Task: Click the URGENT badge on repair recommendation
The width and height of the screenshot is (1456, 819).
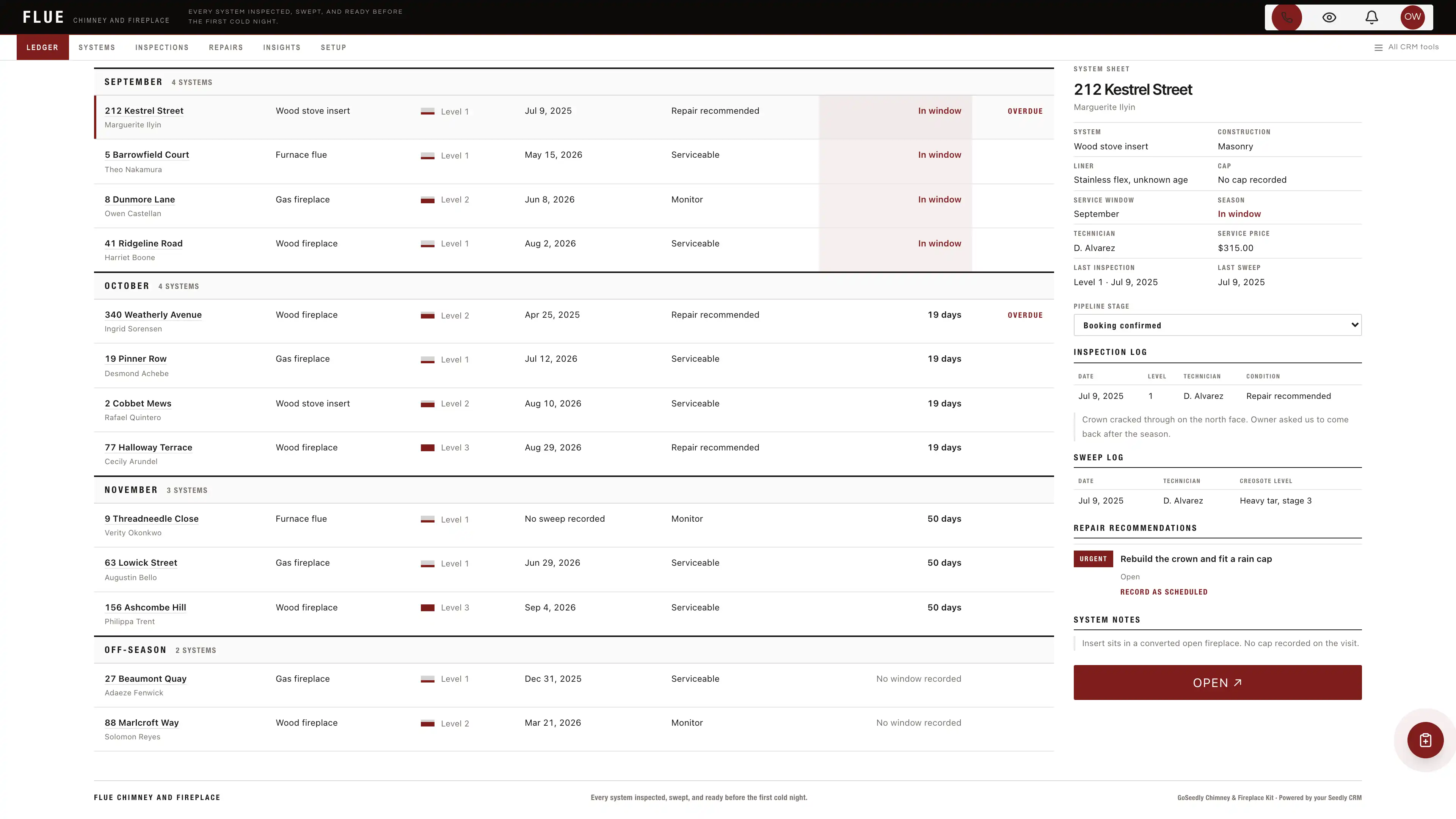Action: [x=1093, y=559]
